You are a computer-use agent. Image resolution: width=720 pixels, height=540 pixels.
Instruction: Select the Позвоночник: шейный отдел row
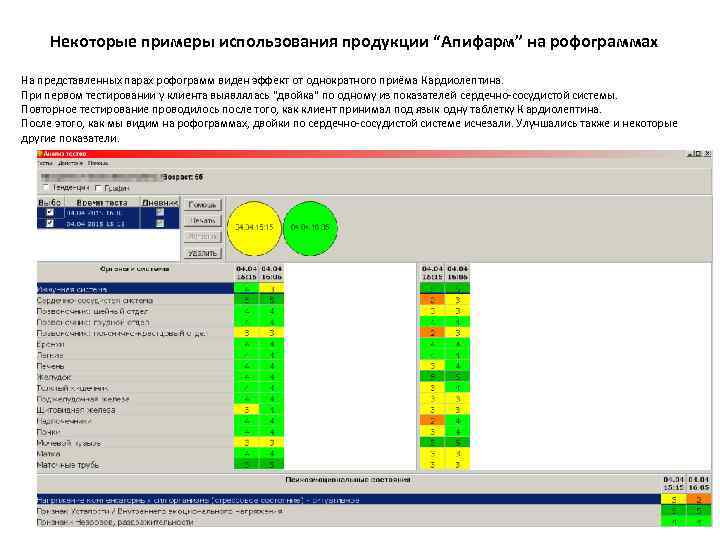coord(135,311)
